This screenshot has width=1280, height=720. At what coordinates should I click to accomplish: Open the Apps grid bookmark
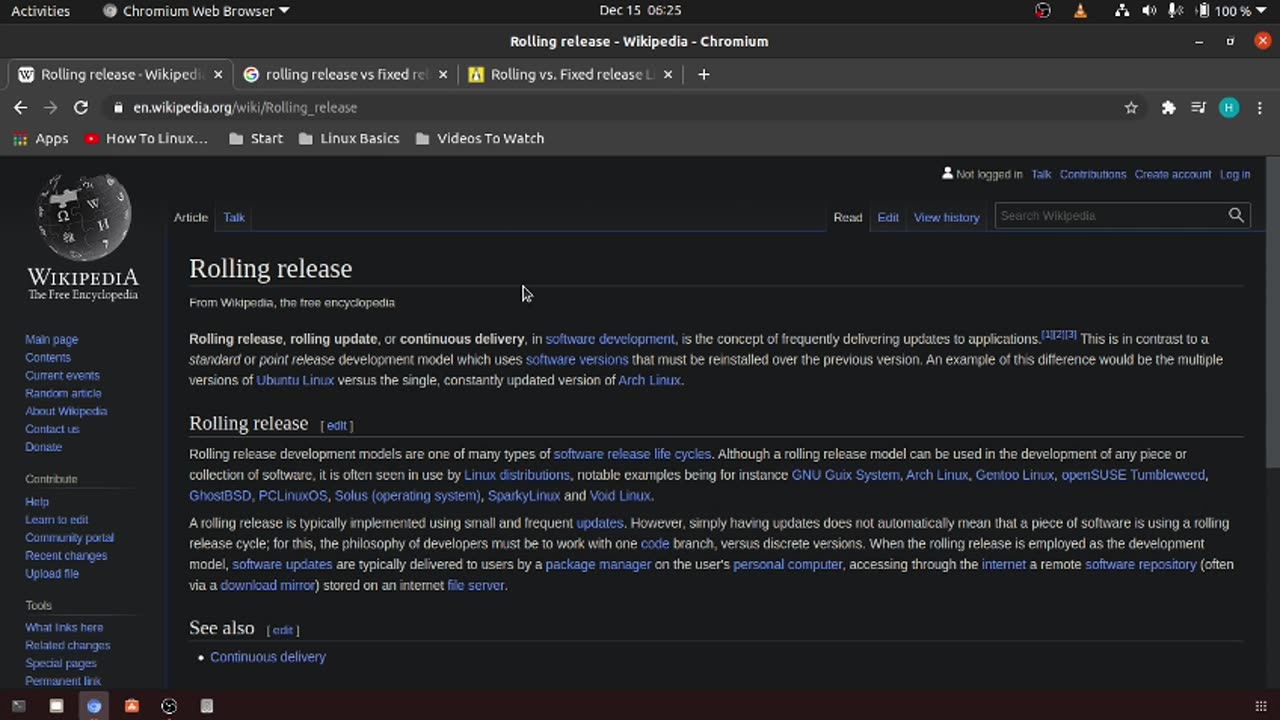41,138
